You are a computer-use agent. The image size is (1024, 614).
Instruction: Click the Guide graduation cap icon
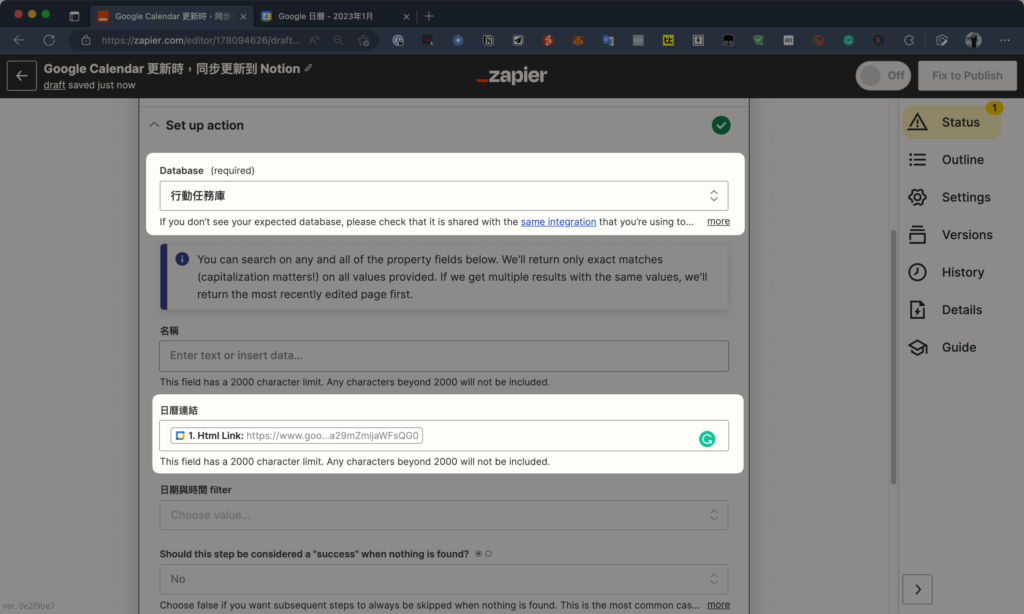[x=918, y=347]
